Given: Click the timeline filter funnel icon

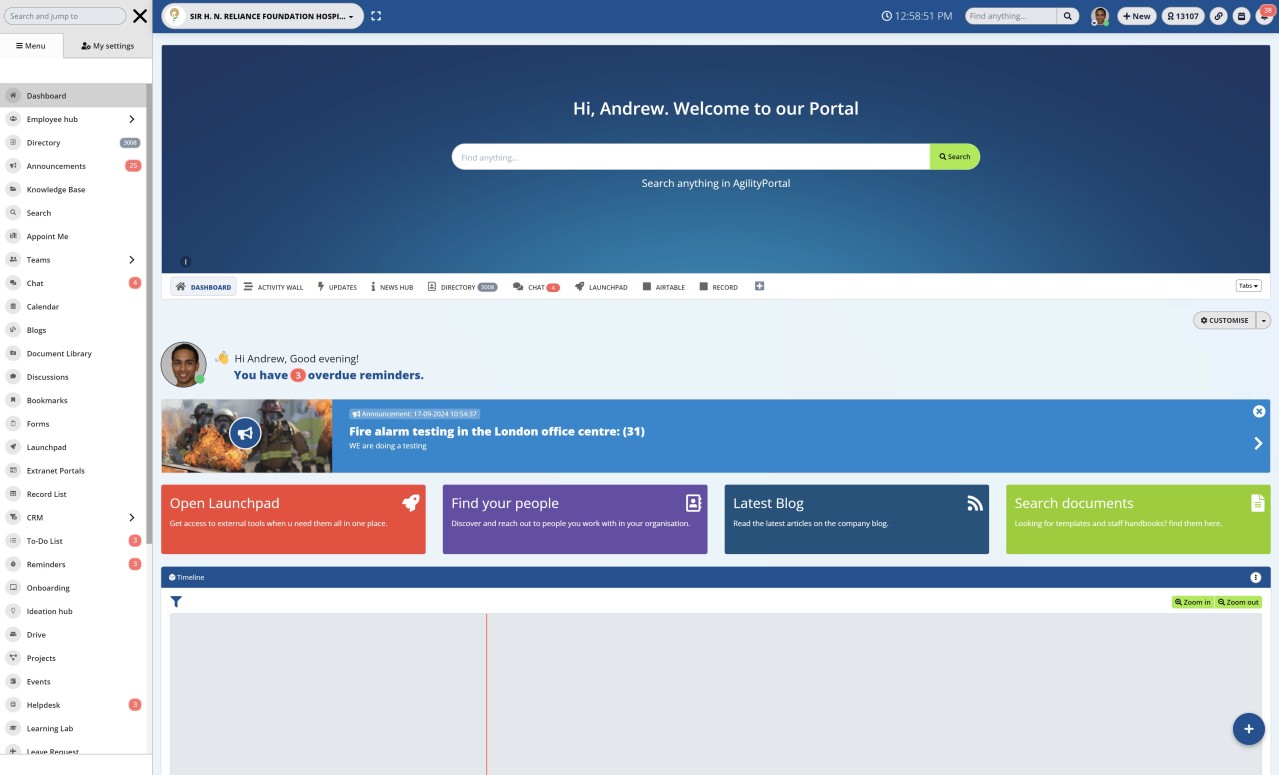Looking at the screenshot, I should (x=176, y=602).
